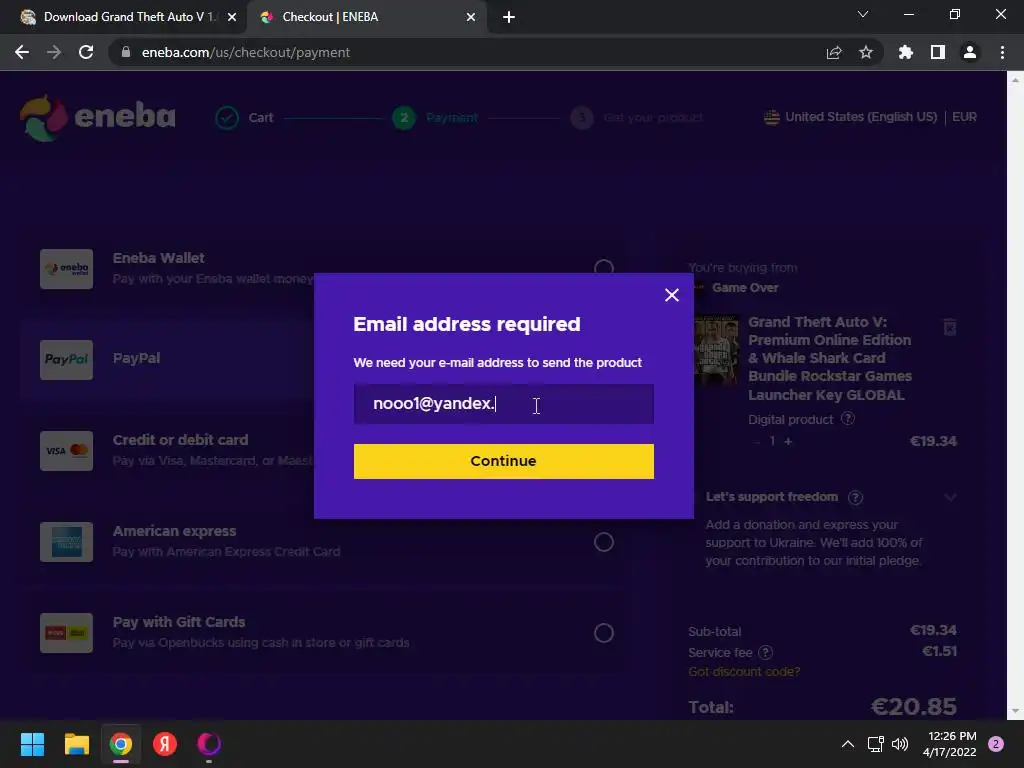This screenshot has width=1024, height=768.
Task: Toggle the Chrome side panel
Action: pyautogui.click(x=938, y=52)
